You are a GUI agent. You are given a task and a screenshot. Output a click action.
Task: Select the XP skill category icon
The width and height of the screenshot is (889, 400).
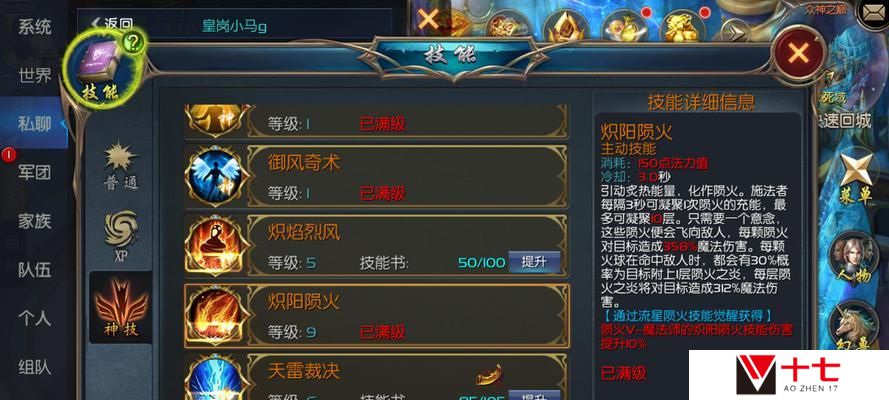pyautogui.click(x=121, y=235)
